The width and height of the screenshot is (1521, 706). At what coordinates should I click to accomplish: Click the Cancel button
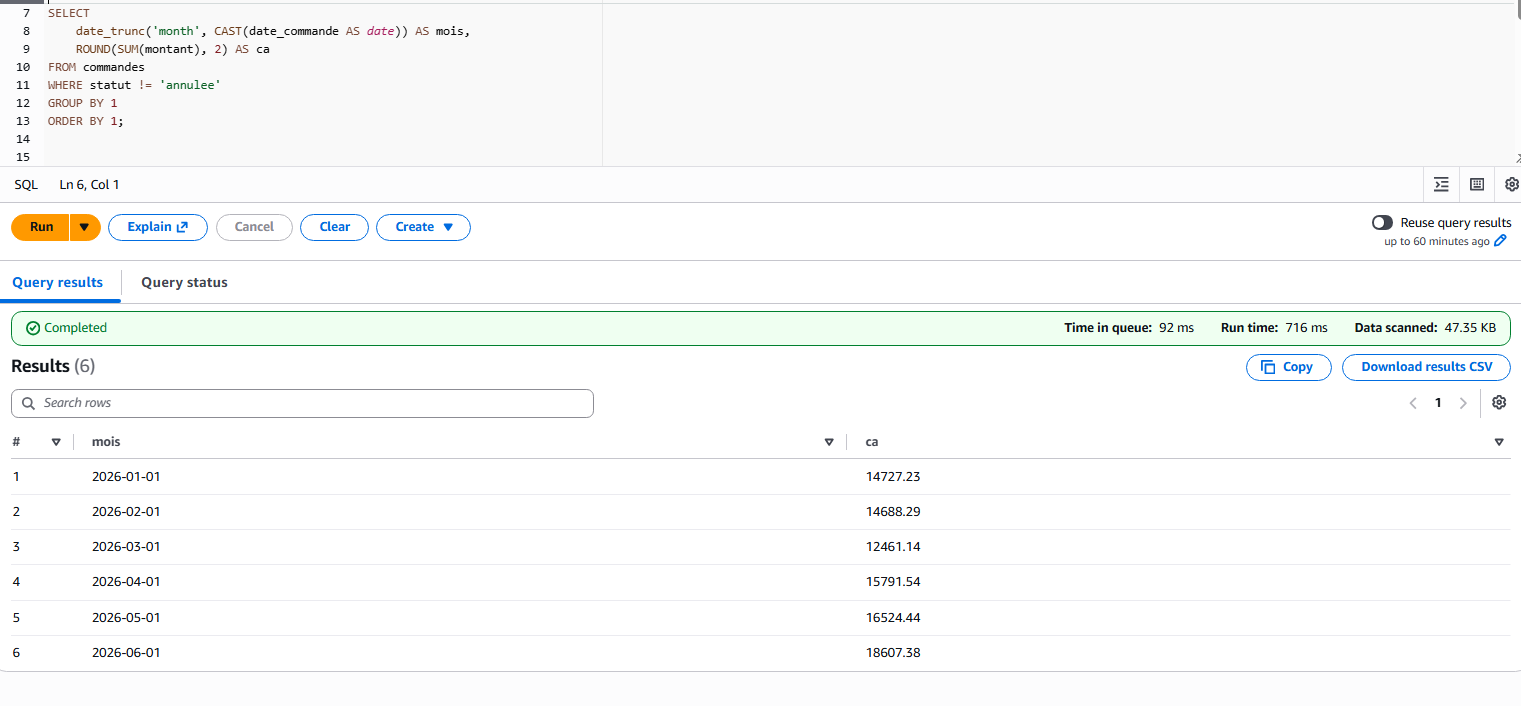254,227
